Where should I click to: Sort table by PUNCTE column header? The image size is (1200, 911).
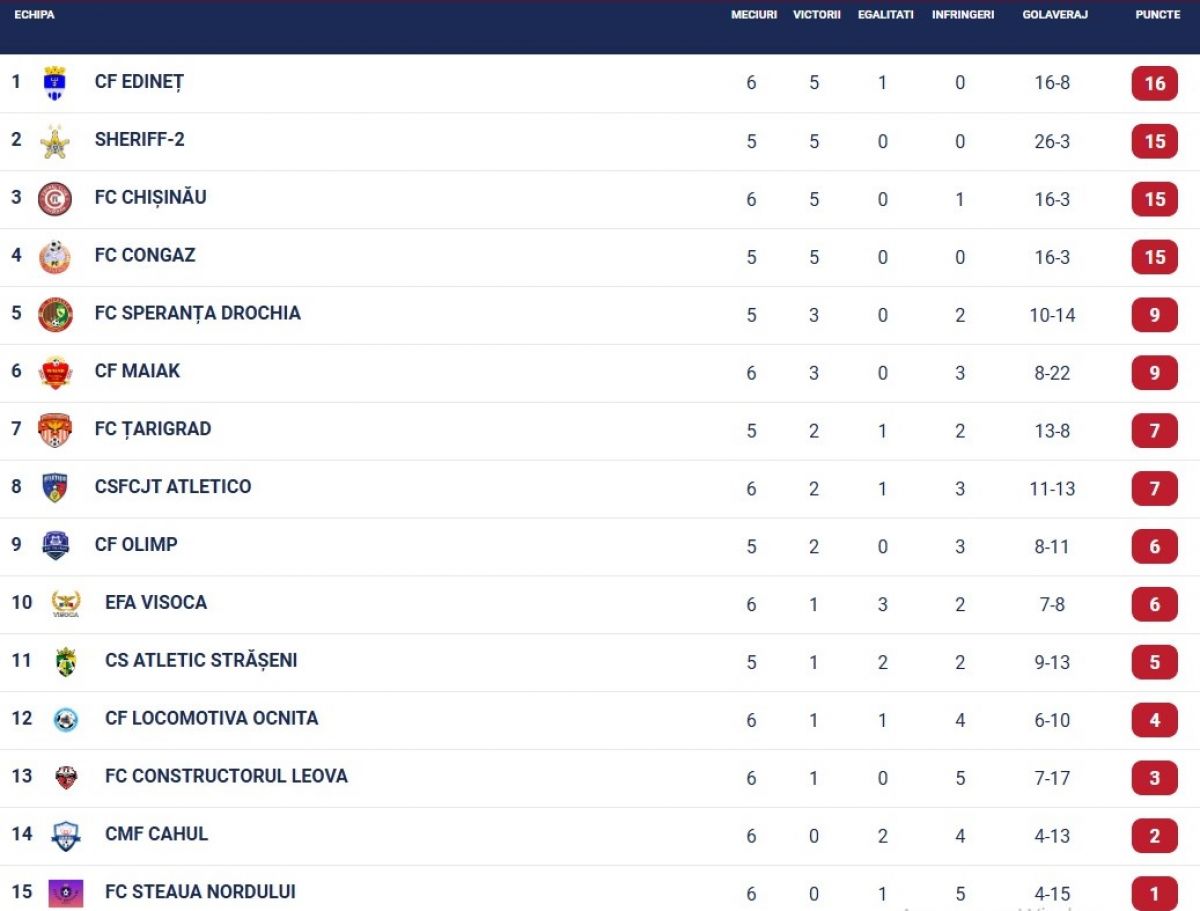pos(1157,15)
